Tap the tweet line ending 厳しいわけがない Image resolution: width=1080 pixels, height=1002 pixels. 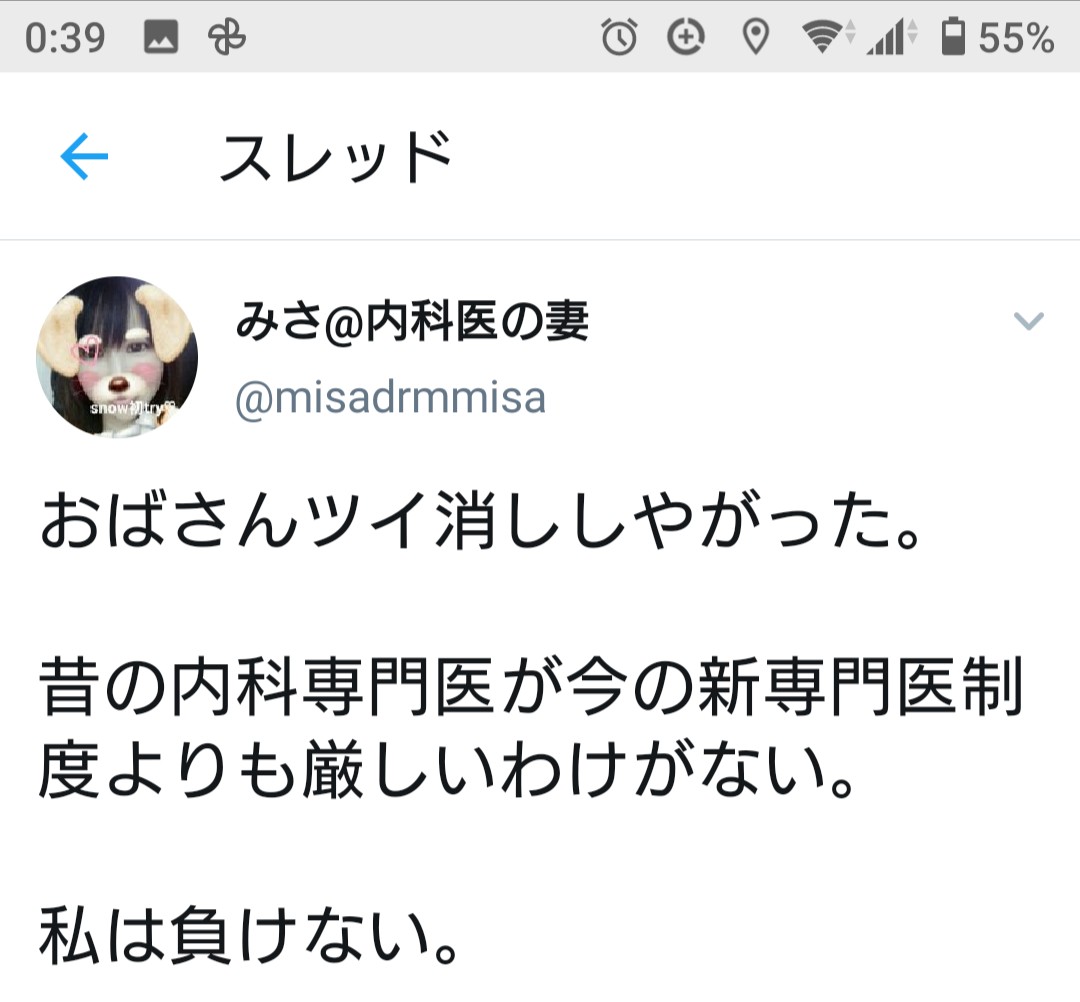click(446, 770)
